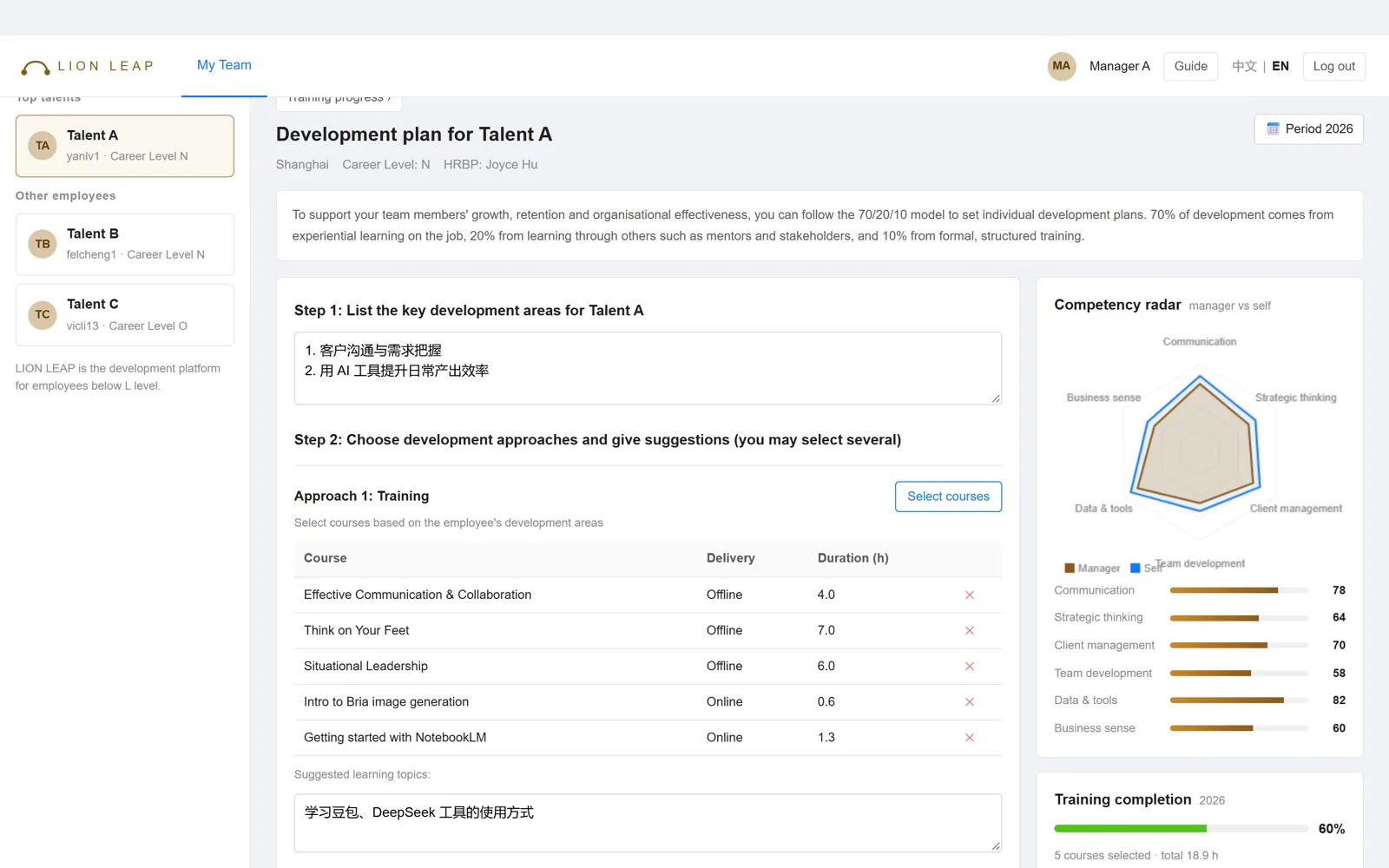Click the Think on Your Feet course name
The width and height of the screenshot is (1389, 868).
coord(356,630)
